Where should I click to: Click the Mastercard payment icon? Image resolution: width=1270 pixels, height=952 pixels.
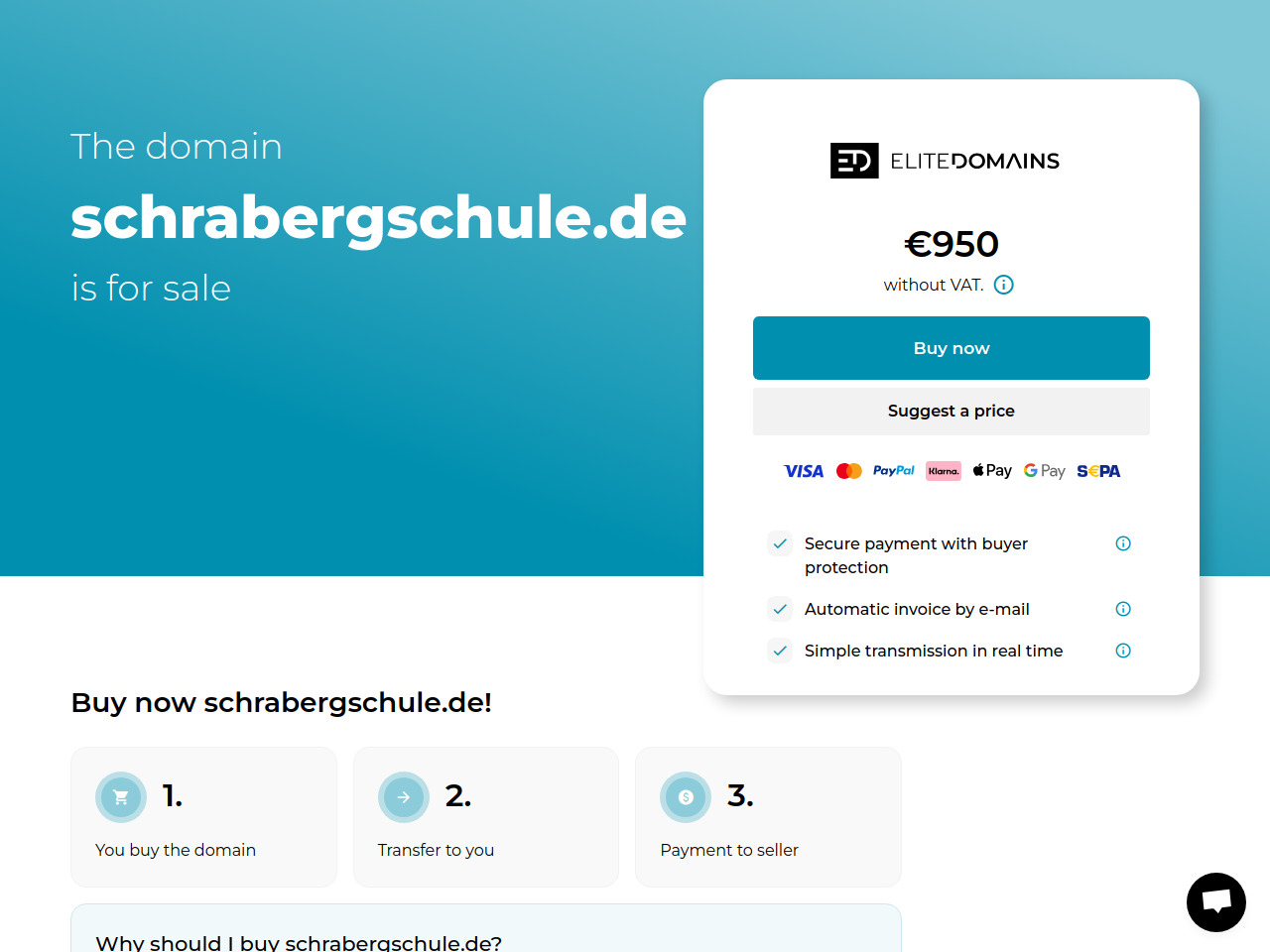[849, 471]
